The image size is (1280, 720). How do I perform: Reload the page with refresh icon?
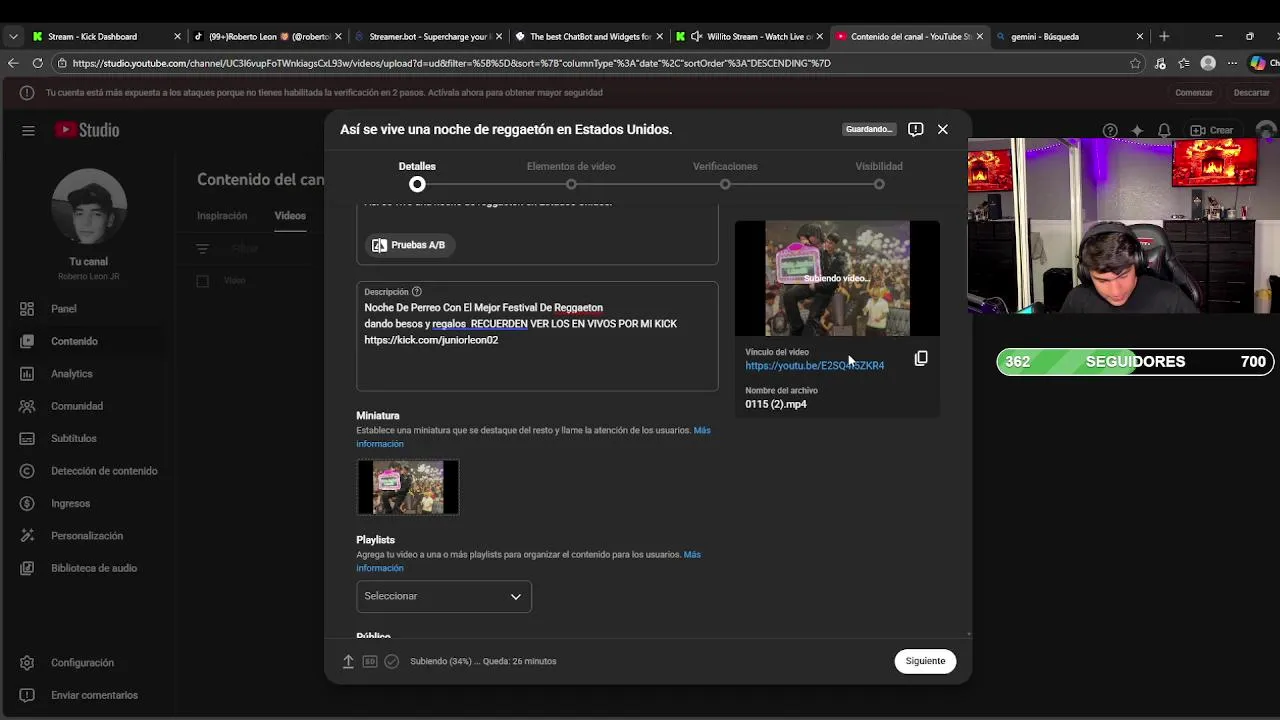click(37, 63)
